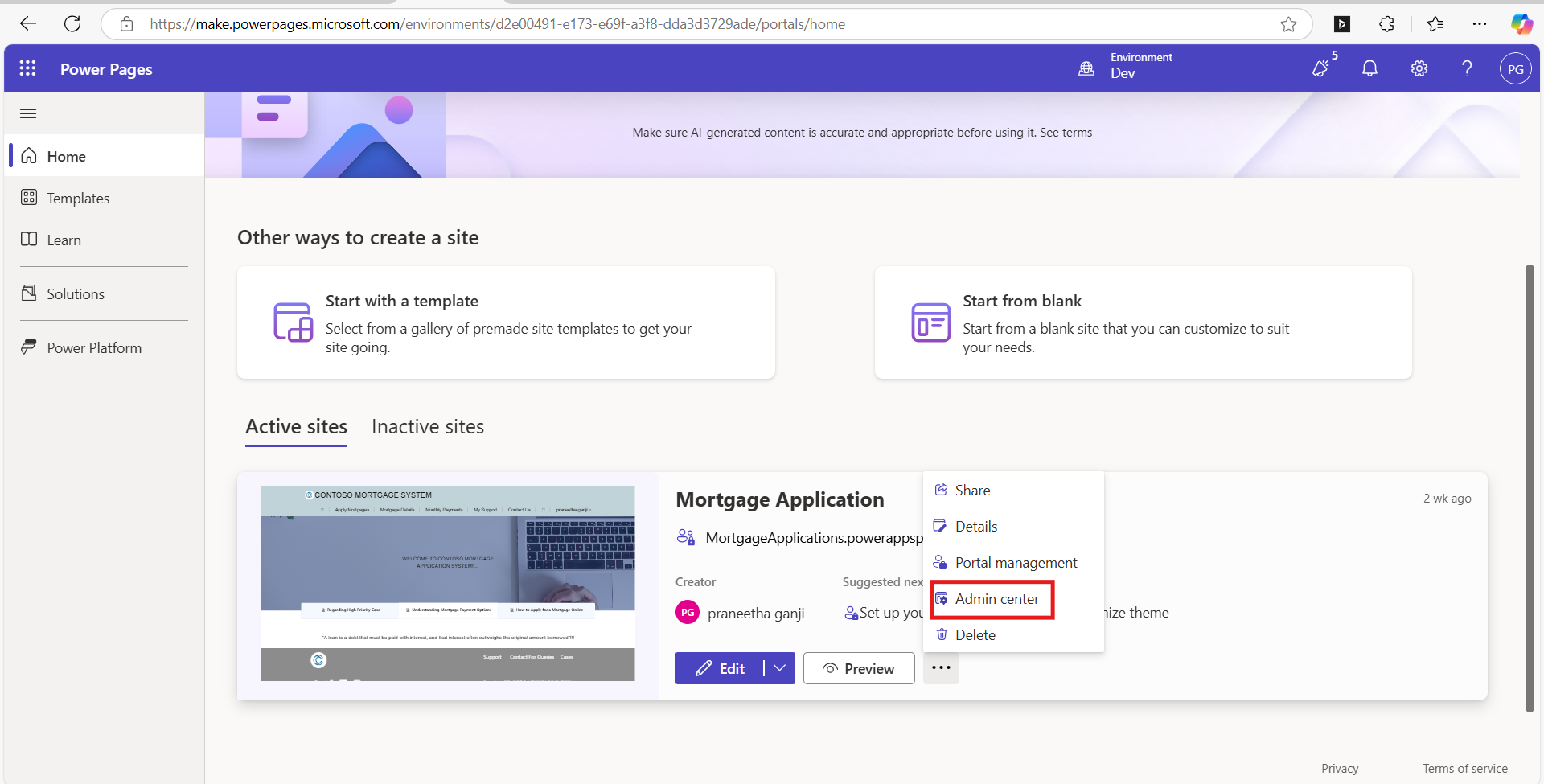1544x784 pixels.
Task: Open the Environment Dev picker
Action: pyautogui.click(x=1126, y=65)
